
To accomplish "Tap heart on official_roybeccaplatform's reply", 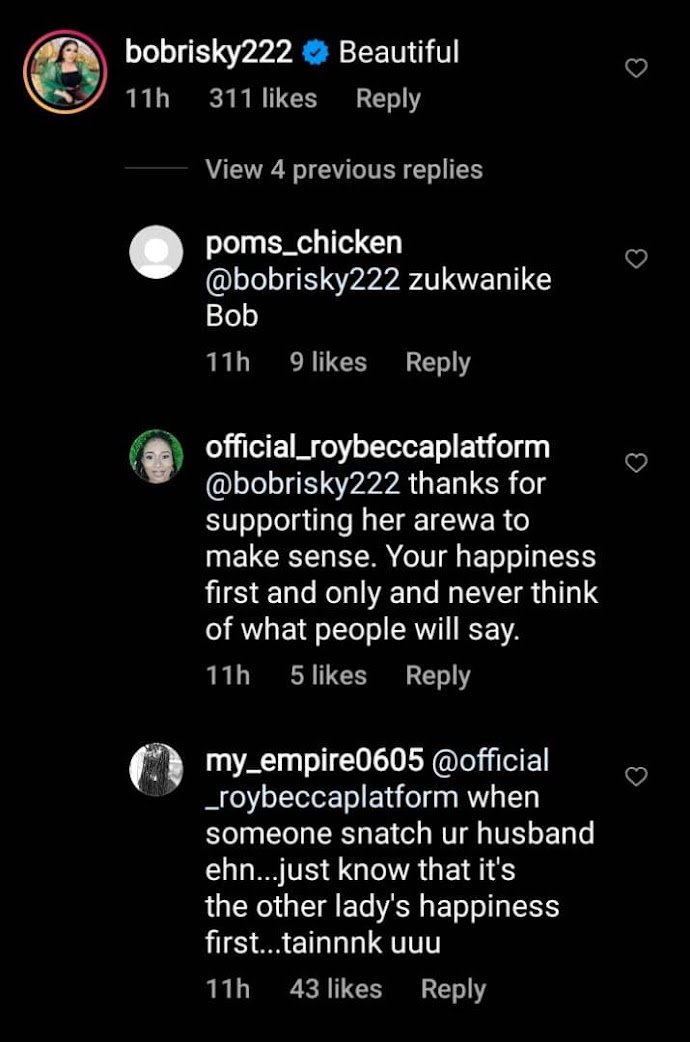I will pyautogui.click(x=636, y=463).
